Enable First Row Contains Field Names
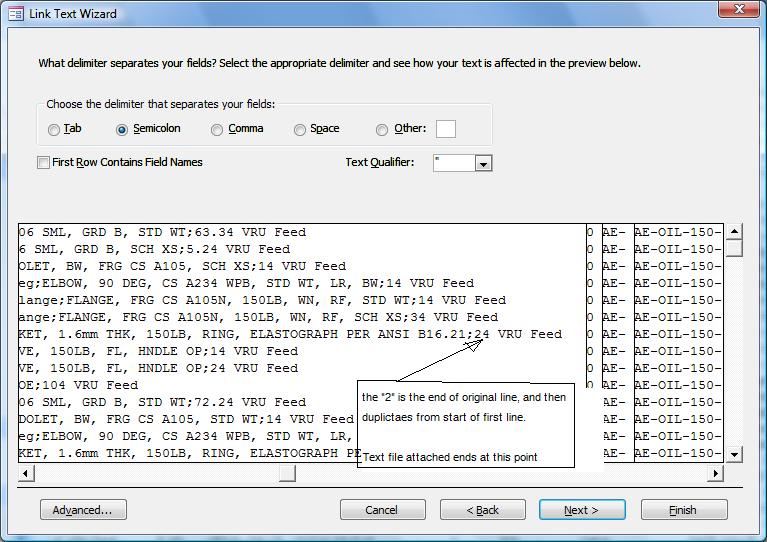Image resolution: width=767 pixels, height=542 pixels. coord(44,162)
